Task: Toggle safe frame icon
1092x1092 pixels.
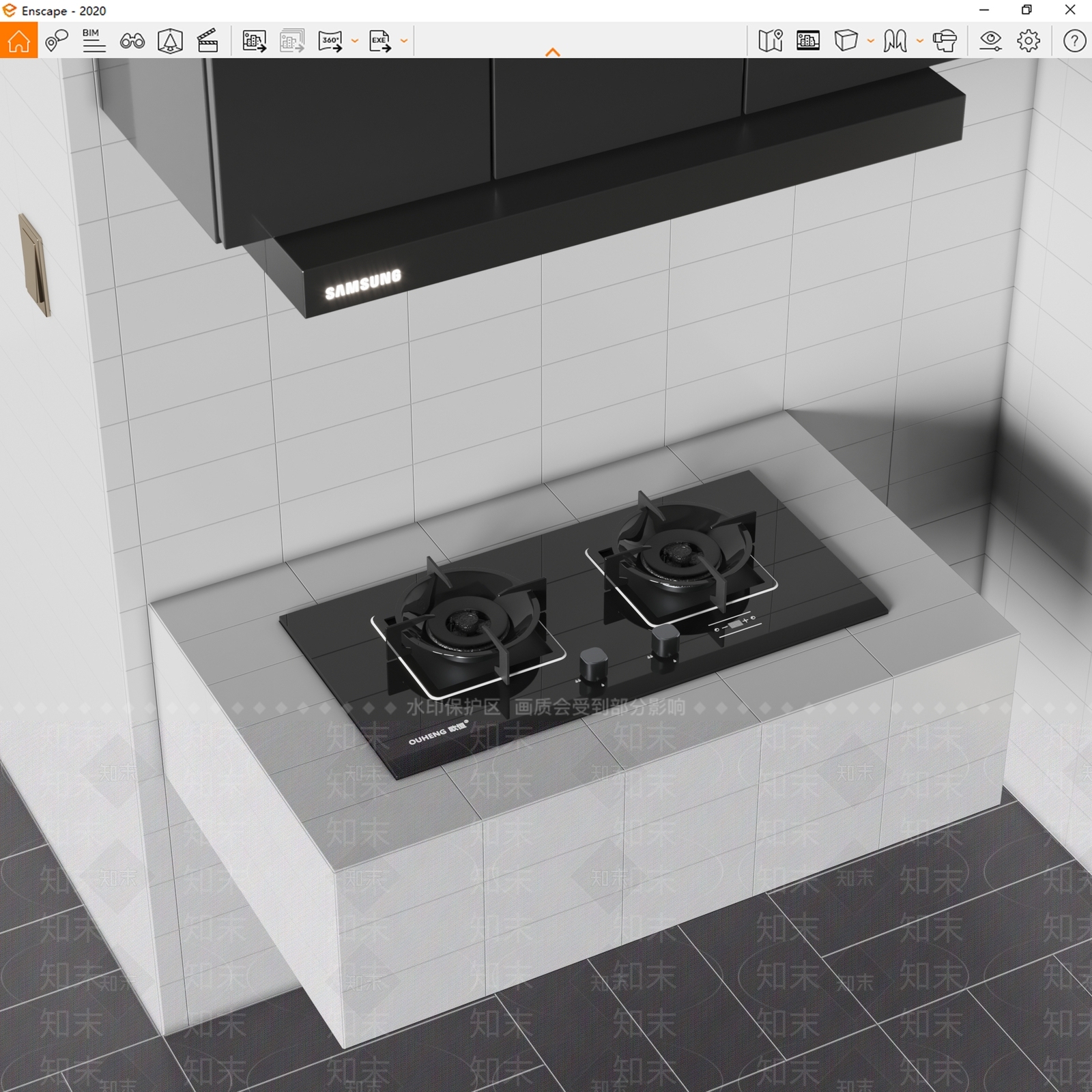Action: pos(808,41)
